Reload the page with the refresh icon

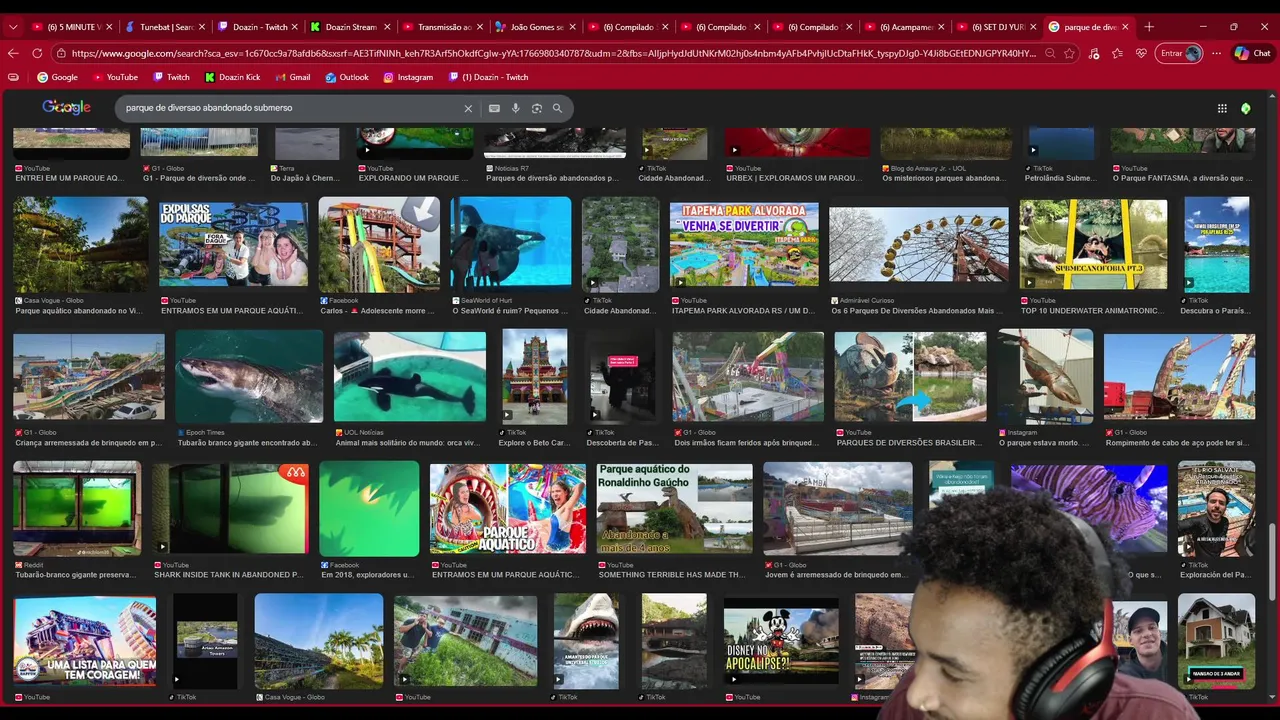[37, 53]
